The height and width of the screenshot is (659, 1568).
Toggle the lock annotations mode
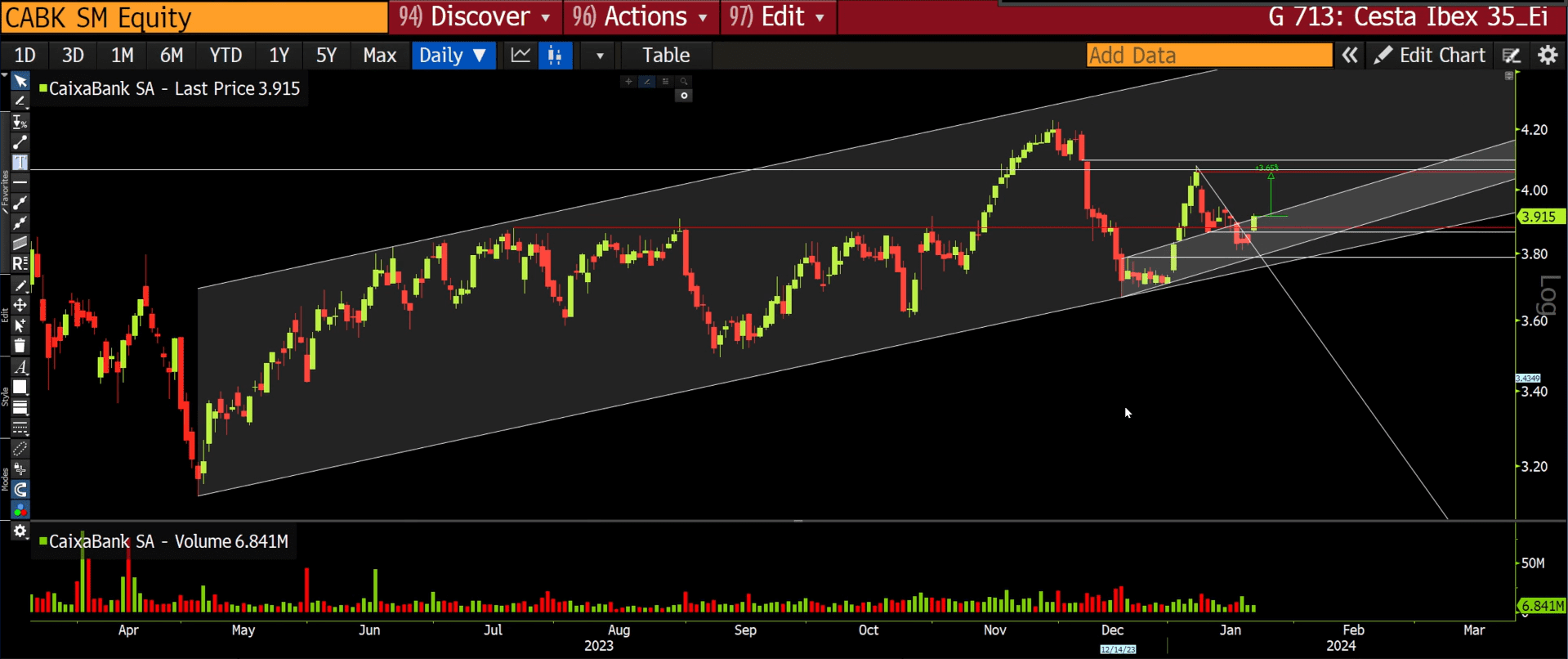pyautogui.click(x=20, y=469)
